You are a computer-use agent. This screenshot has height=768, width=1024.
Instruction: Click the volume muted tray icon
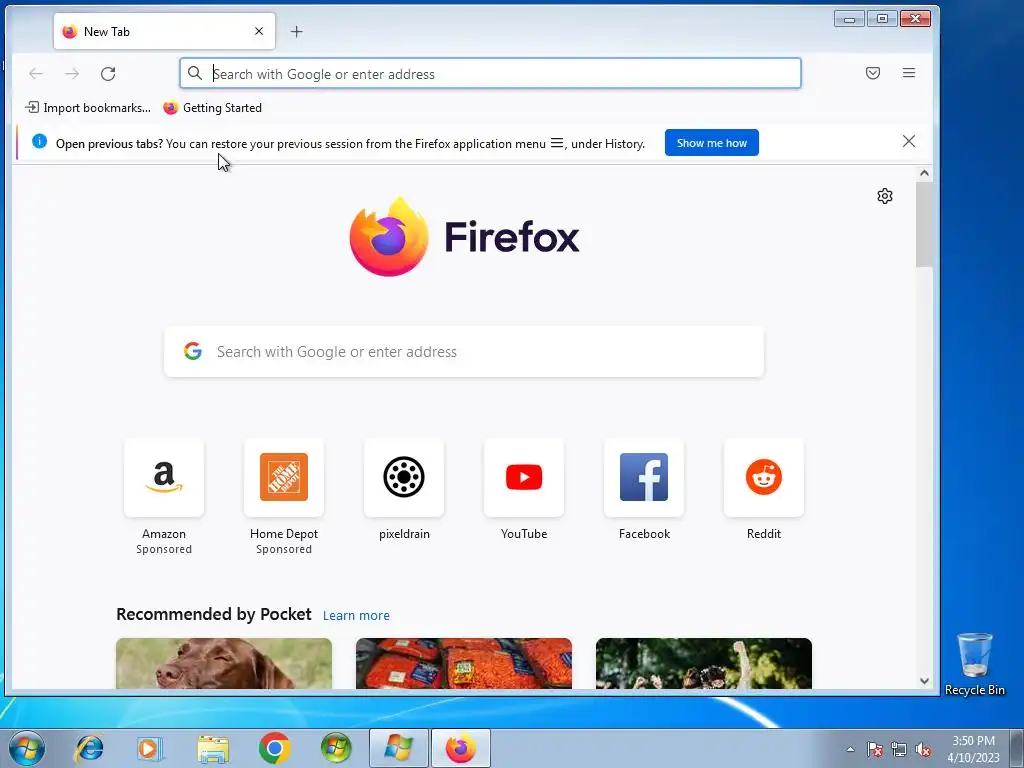click(x=923, y=749)
